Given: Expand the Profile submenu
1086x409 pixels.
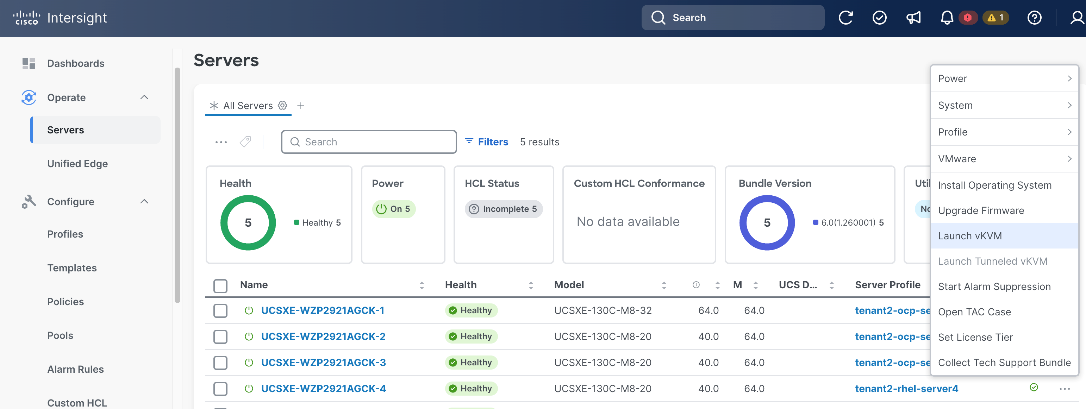Looking at the screenshot, I should point(1004,132).
